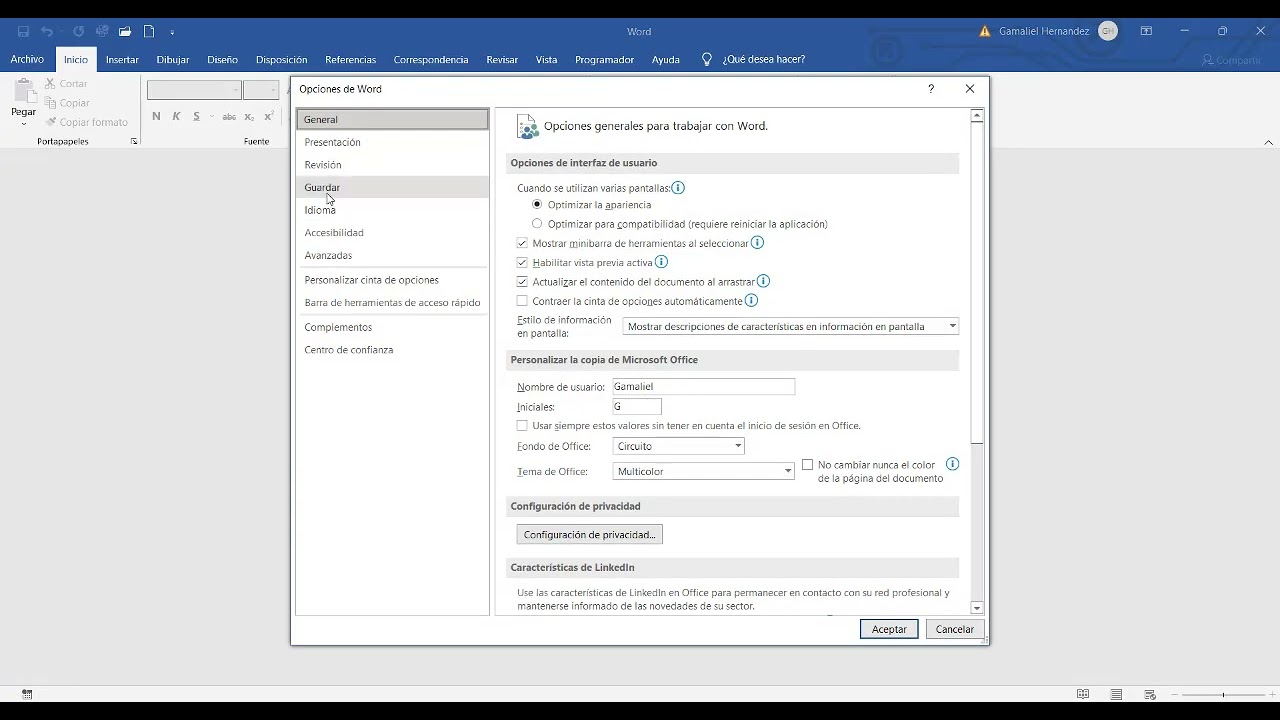This screenshot has width=1280, height=720.
Task: Click the Open folder icon in quick access toolbar
Action: [125, 31]
